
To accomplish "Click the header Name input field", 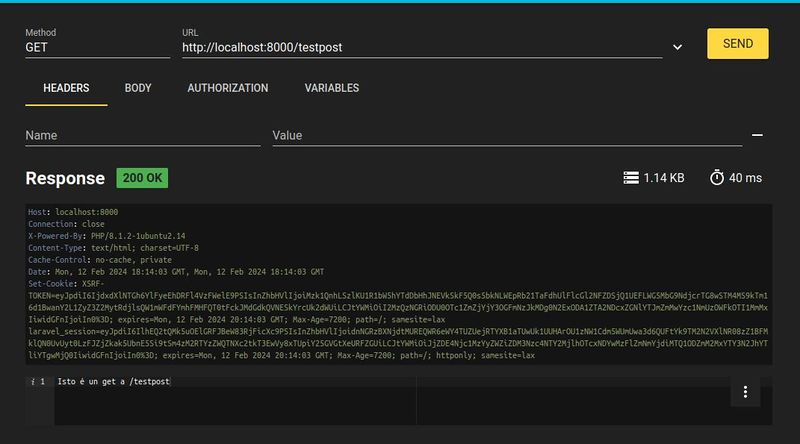I will [143, 135].
